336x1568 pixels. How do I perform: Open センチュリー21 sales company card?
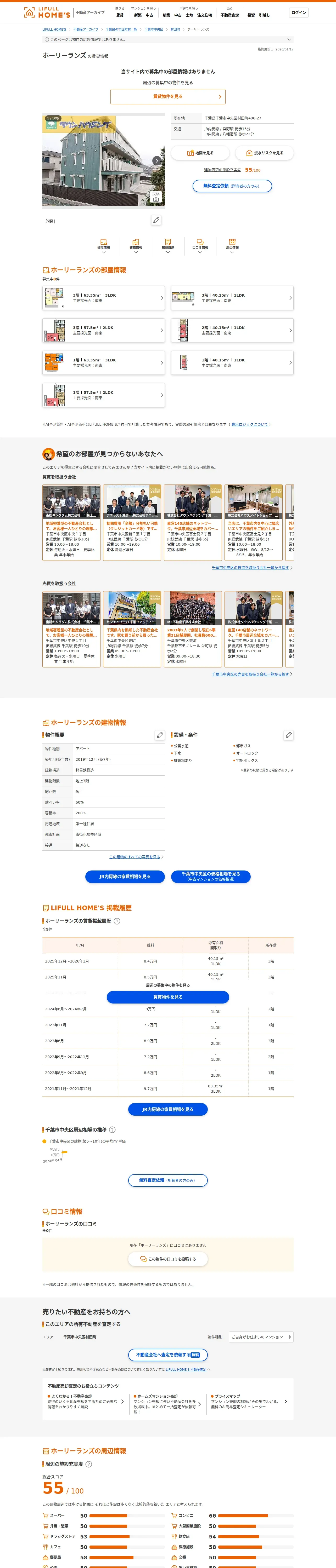point(132,629)
